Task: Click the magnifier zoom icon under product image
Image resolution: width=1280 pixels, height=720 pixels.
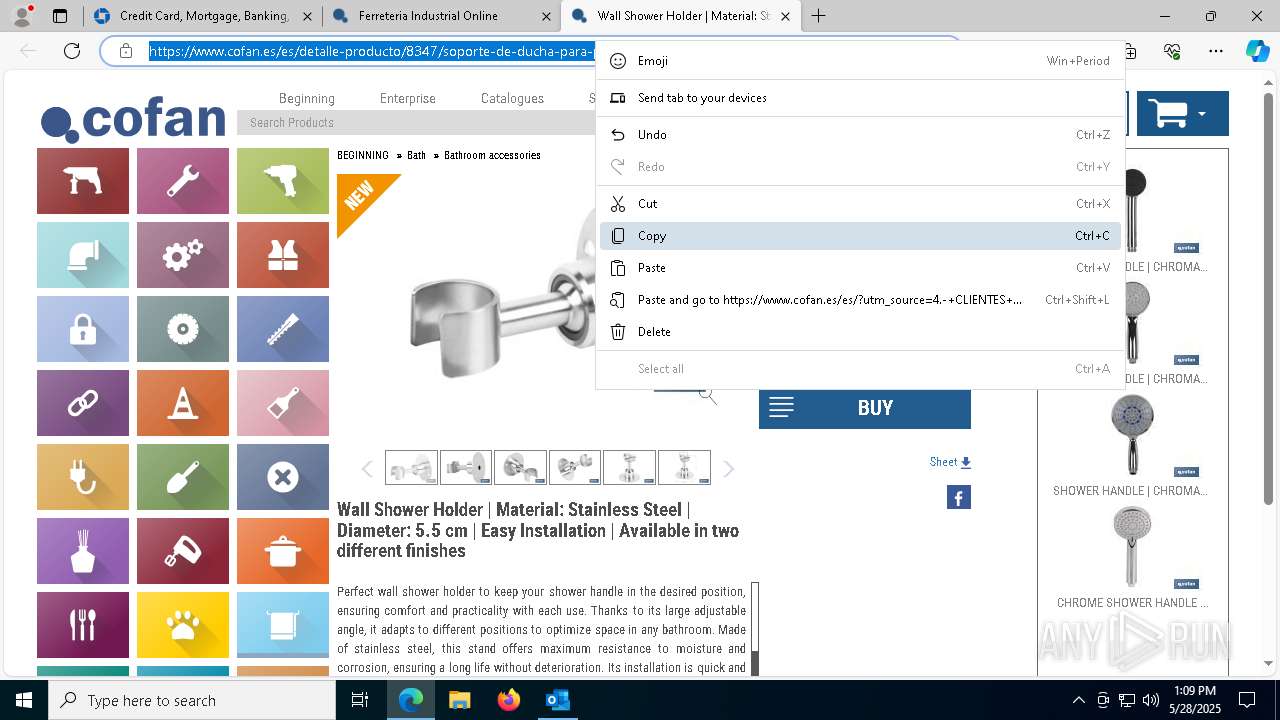Action: 708,396
